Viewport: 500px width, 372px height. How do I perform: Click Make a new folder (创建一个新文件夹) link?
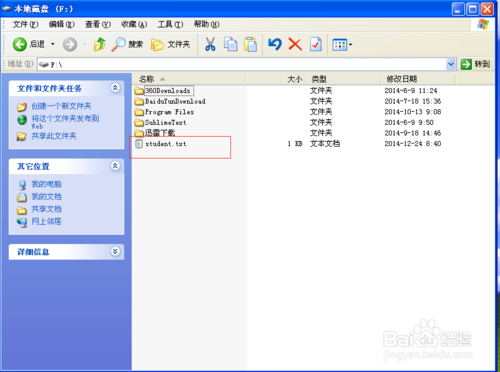click(x=61, y=106)
